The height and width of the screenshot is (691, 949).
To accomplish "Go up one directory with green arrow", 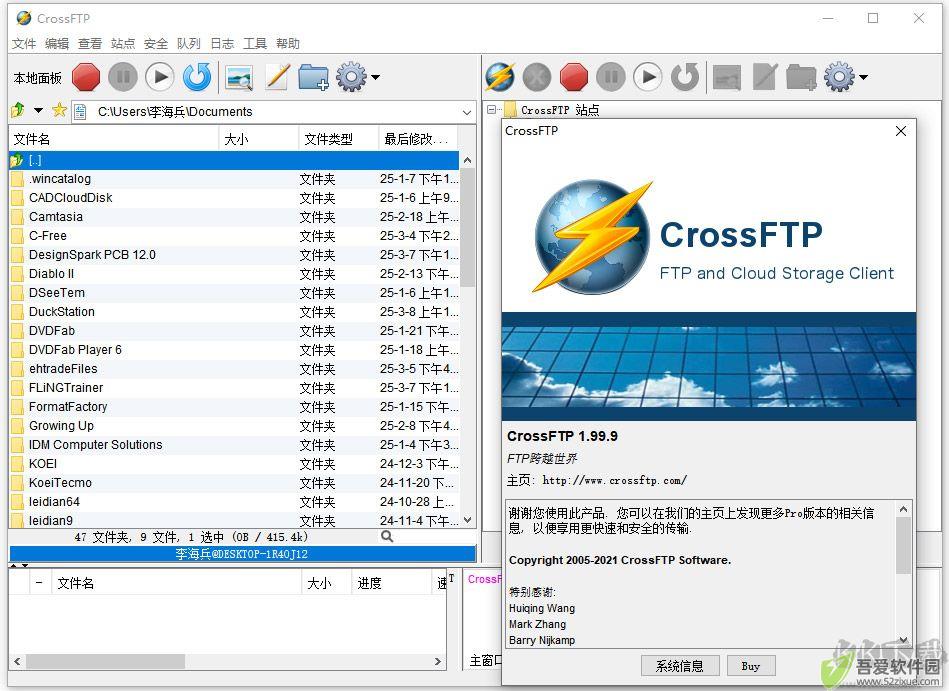I will [x=18, y=110].
